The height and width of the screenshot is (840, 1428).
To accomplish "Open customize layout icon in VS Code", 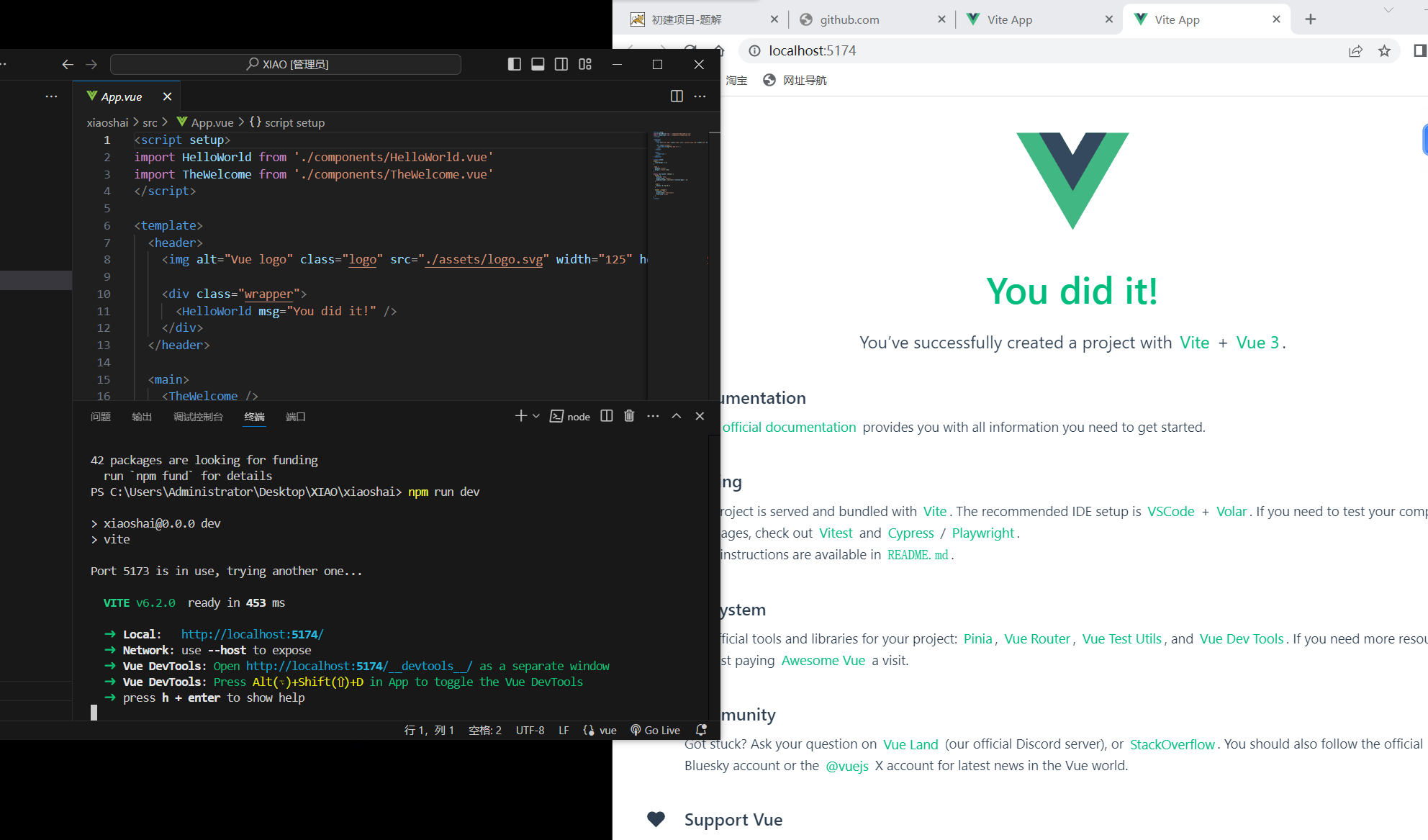I will point(585,64).
